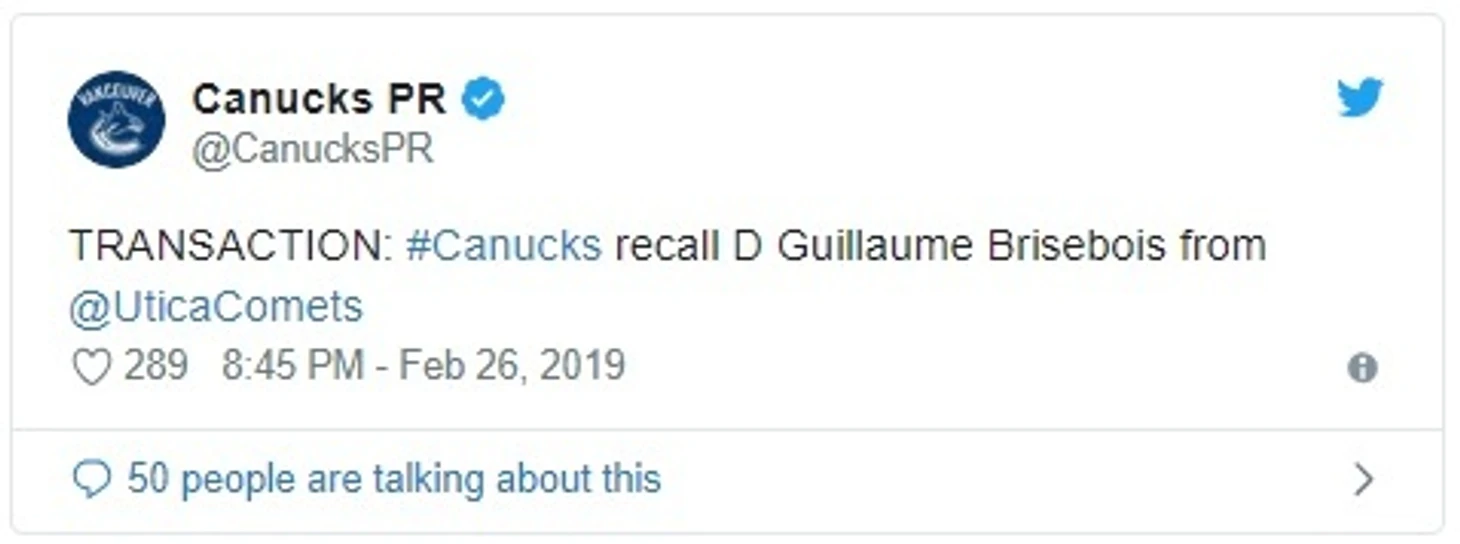Visit the @CanucksPR handle link

(x=312, y=150)
